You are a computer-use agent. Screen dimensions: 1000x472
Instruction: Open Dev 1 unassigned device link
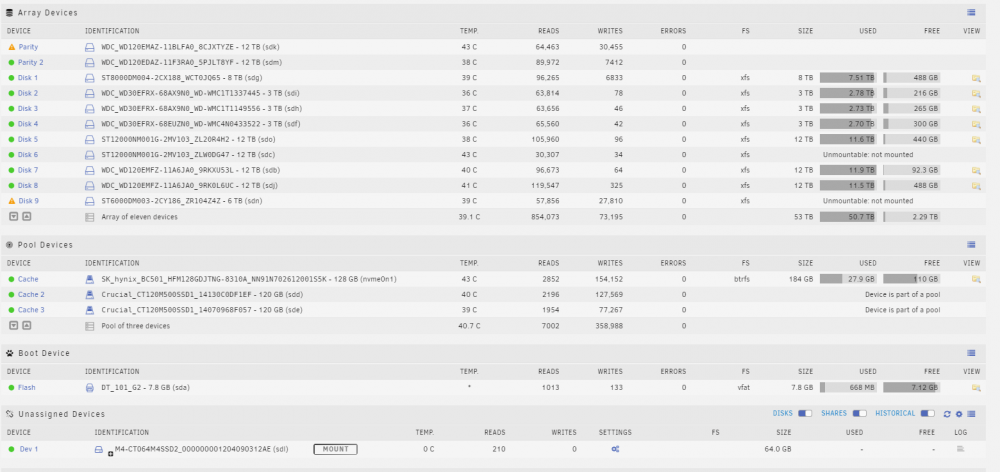pyautogui.click(x=29, y=449)
